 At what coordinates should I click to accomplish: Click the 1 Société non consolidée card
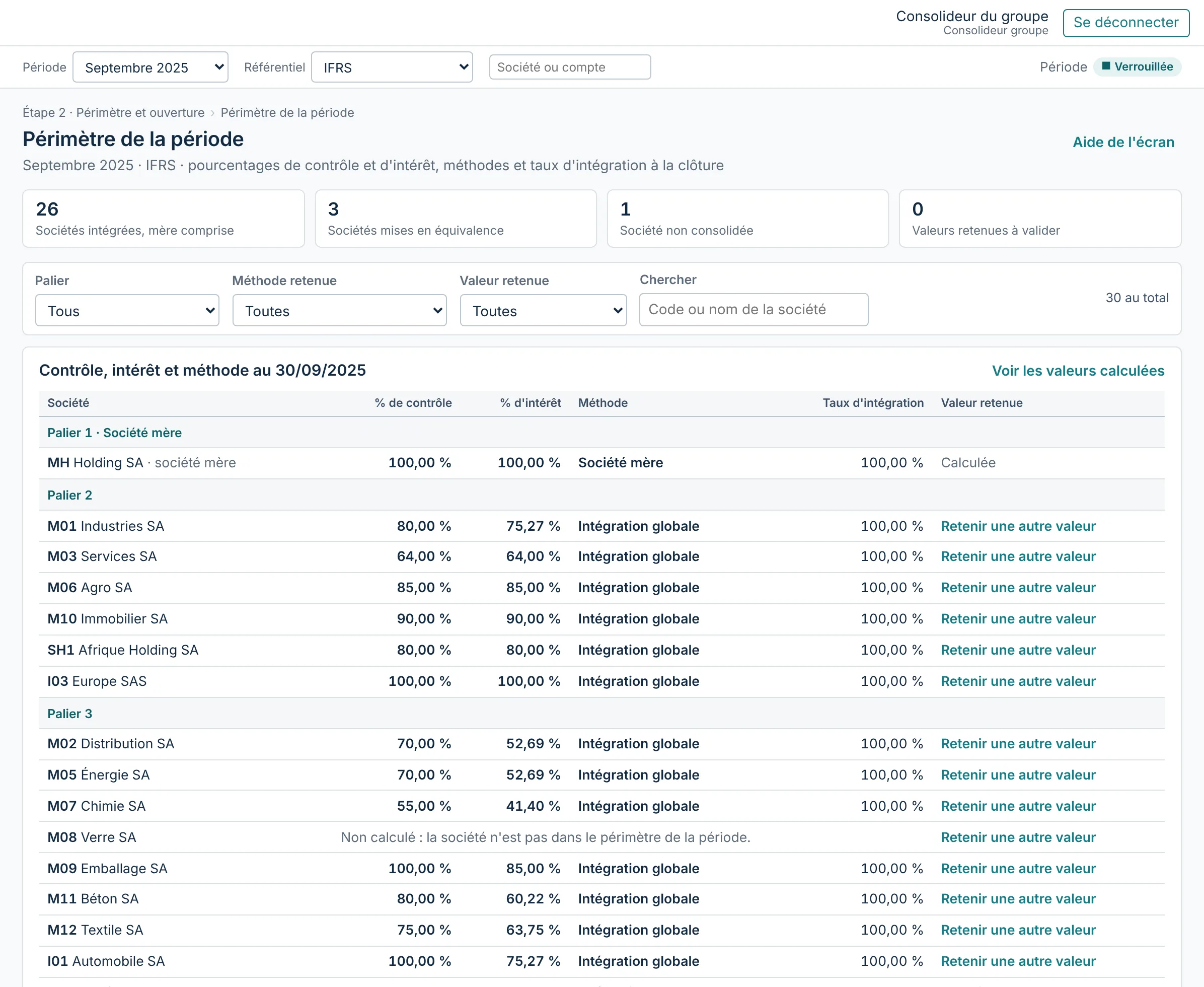(x=748, y=219)
